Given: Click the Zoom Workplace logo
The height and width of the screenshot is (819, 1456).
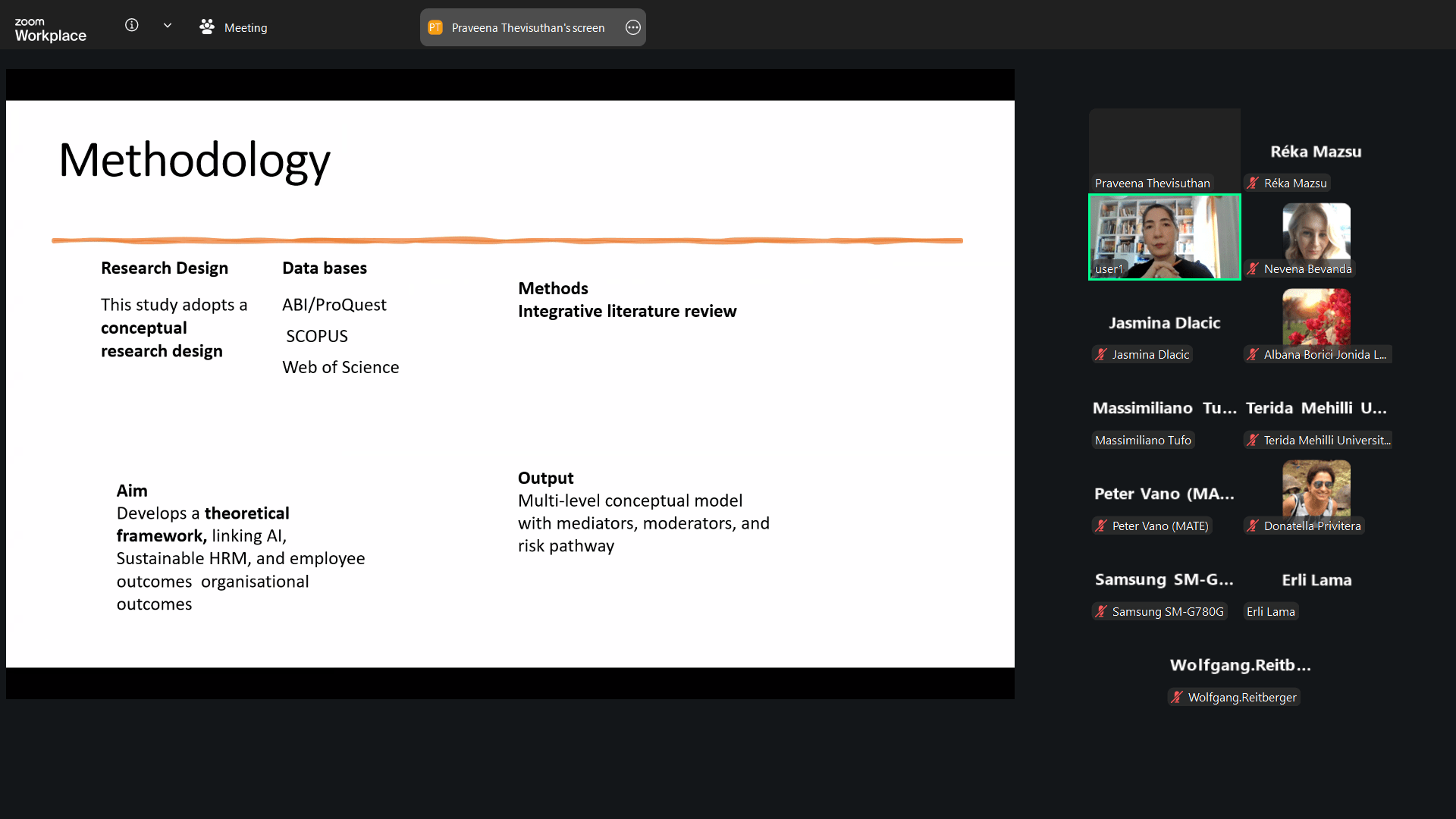Looking at the screenshot, I should pyautogui.click(x=50, y=29).
